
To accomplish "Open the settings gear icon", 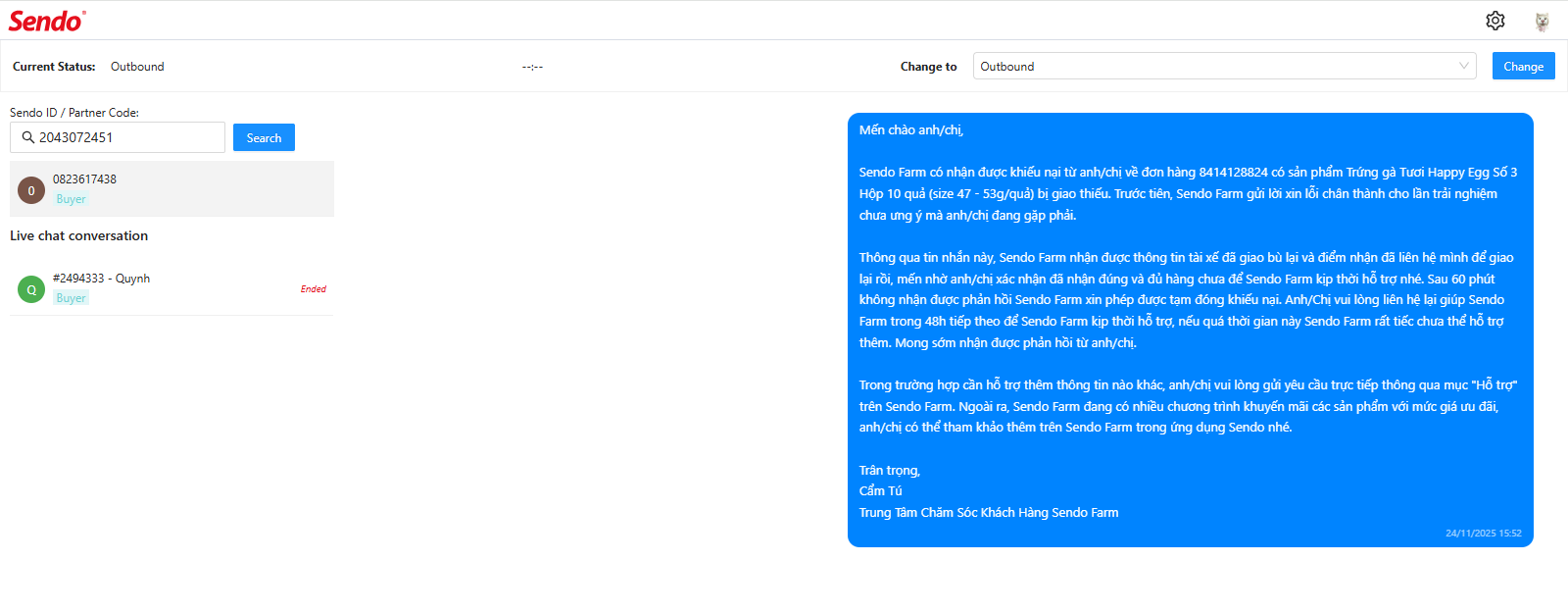I will tap(1494, 21).
